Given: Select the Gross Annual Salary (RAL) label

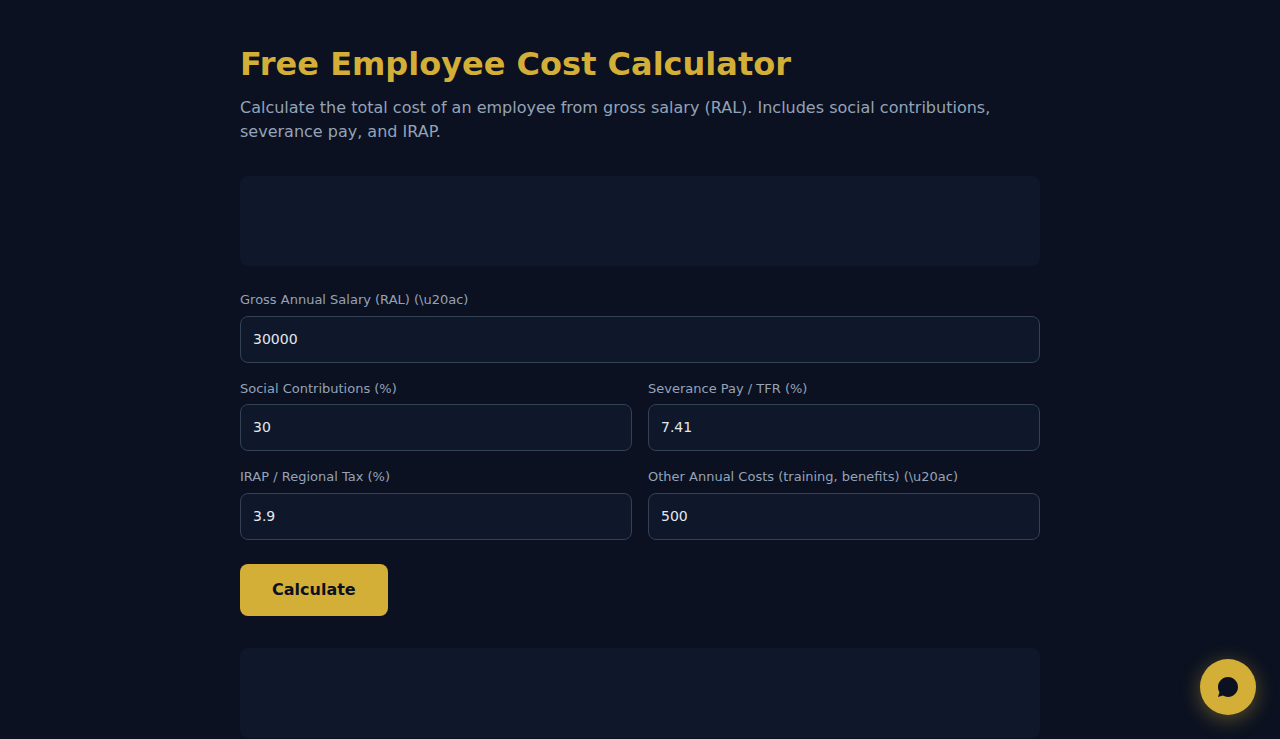Looking at the screenshot, I should tap(354, 300).
